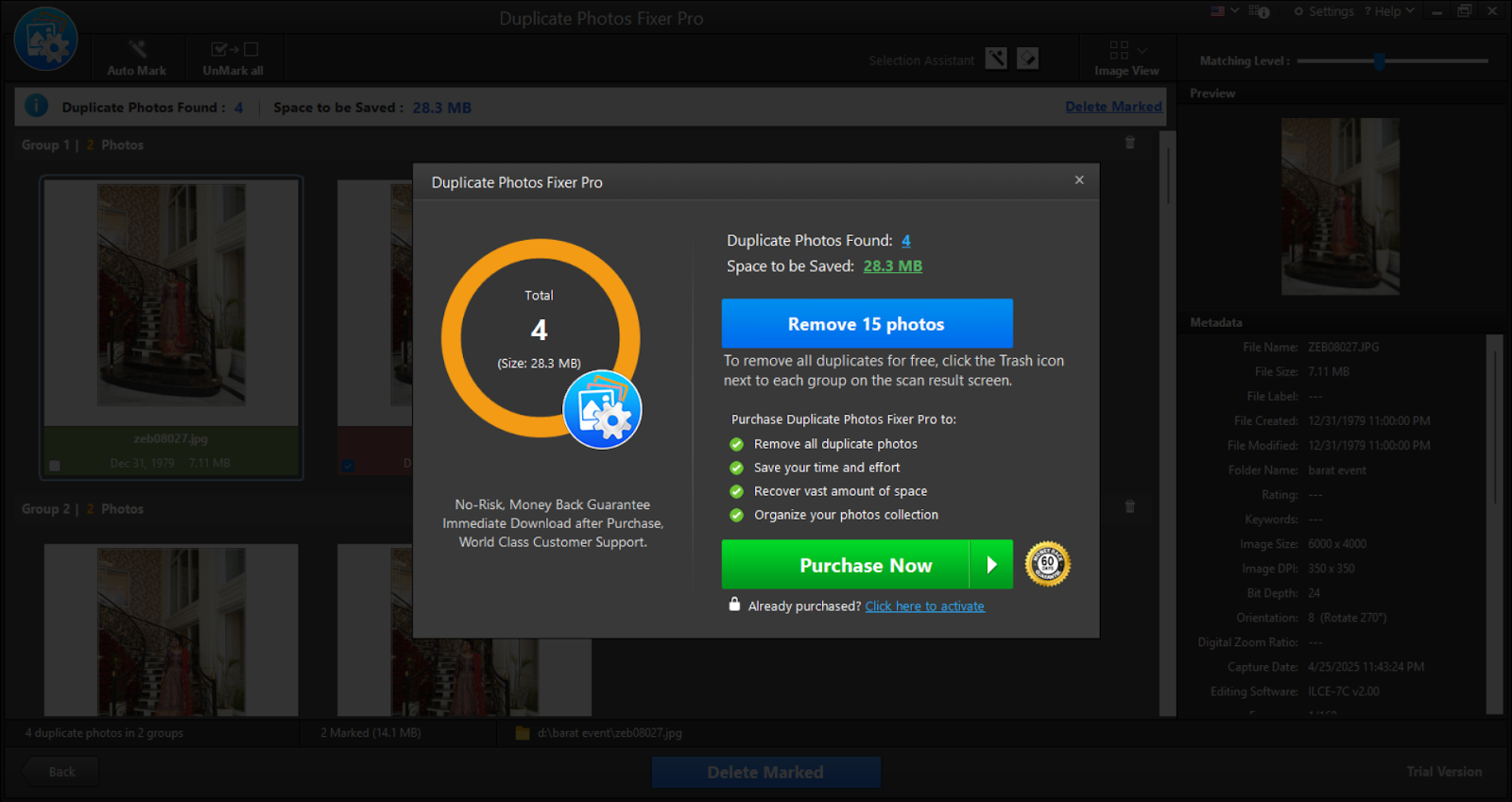
Task: Click the app info grid icon
Action: click(x=1259, y=11)
